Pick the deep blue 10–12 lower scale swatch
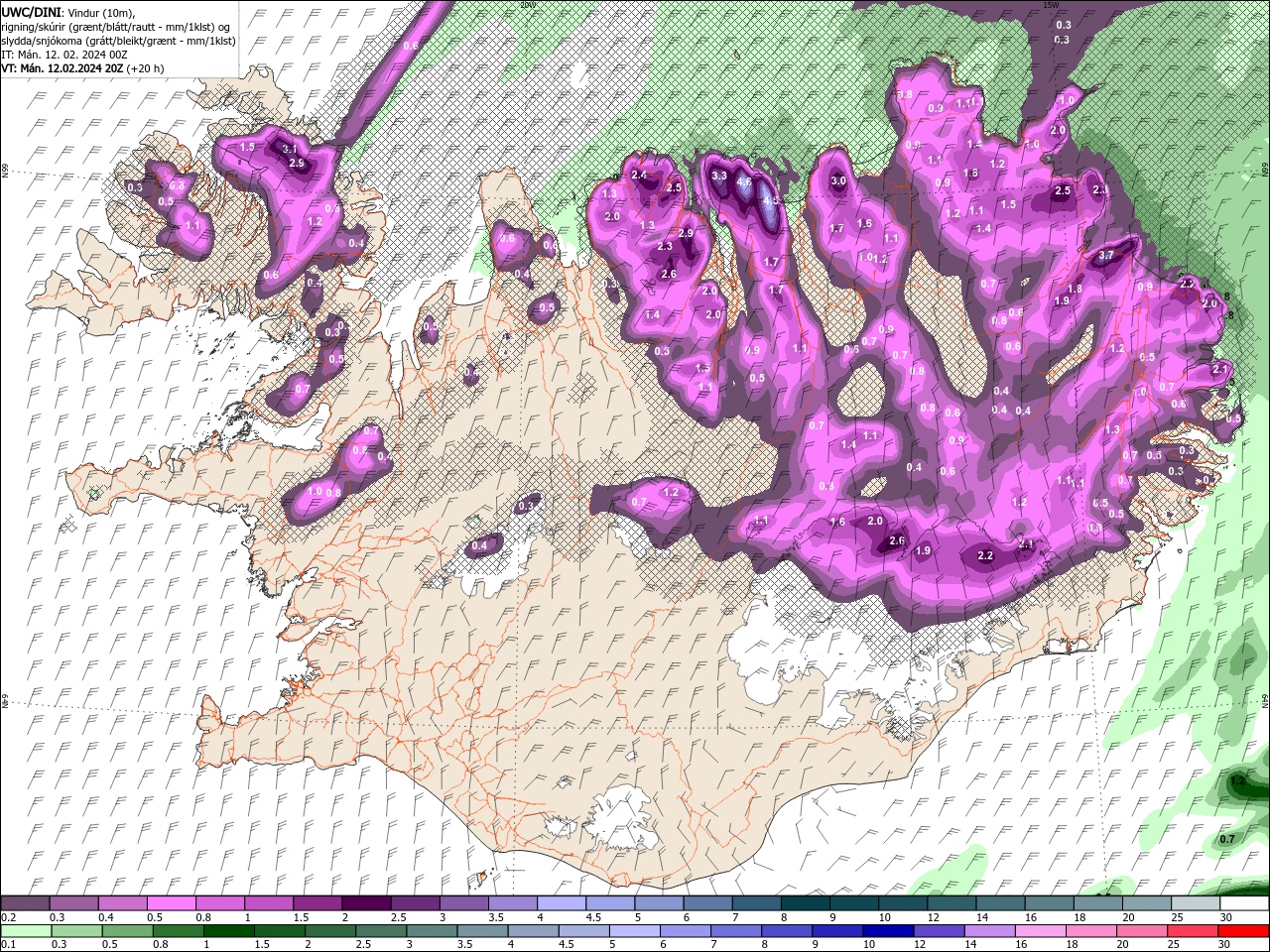The image size is (1270, 952). (x=889, y=931)
